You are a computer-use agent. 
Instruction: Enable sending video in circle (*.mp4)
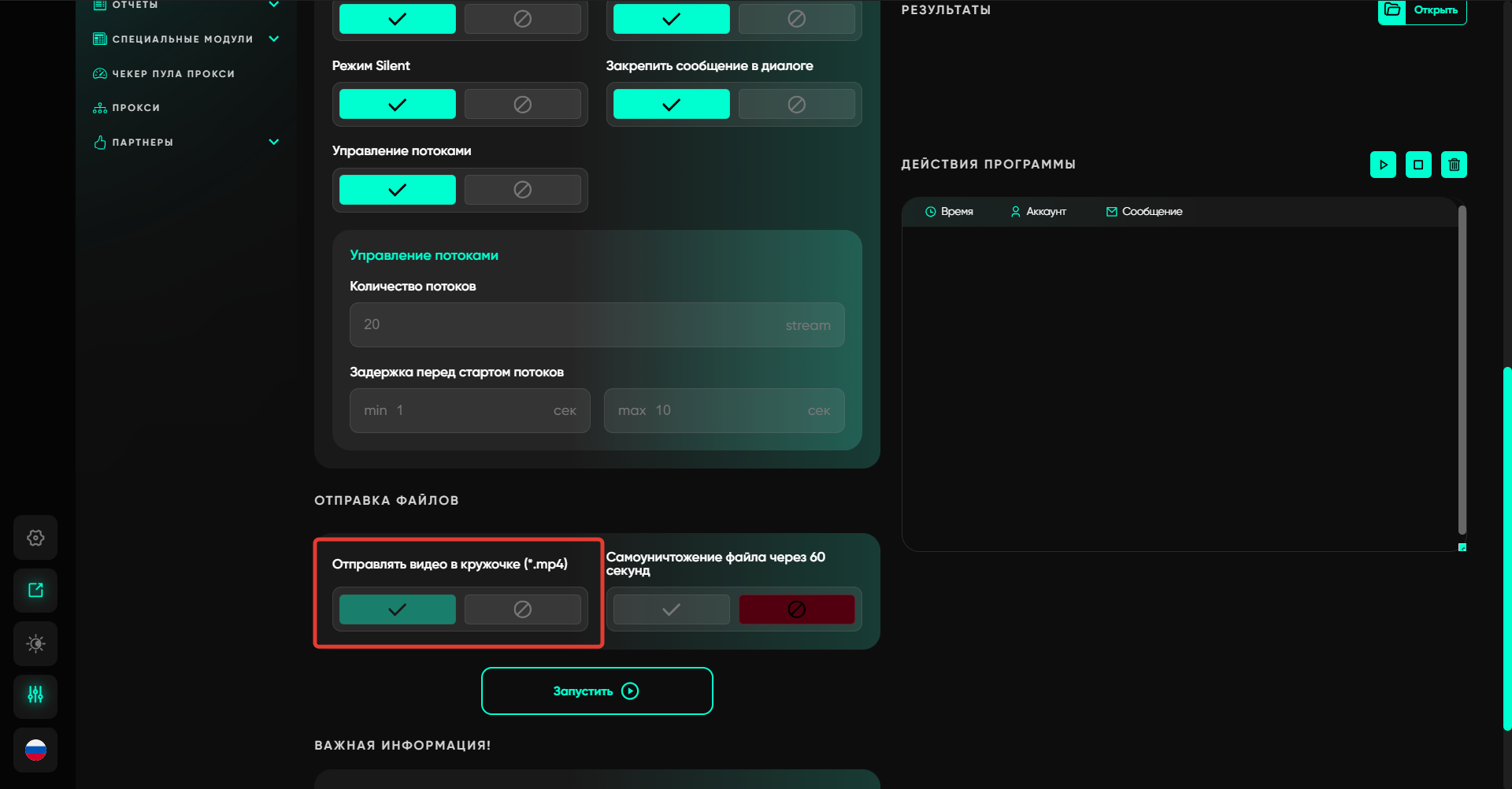397,609
